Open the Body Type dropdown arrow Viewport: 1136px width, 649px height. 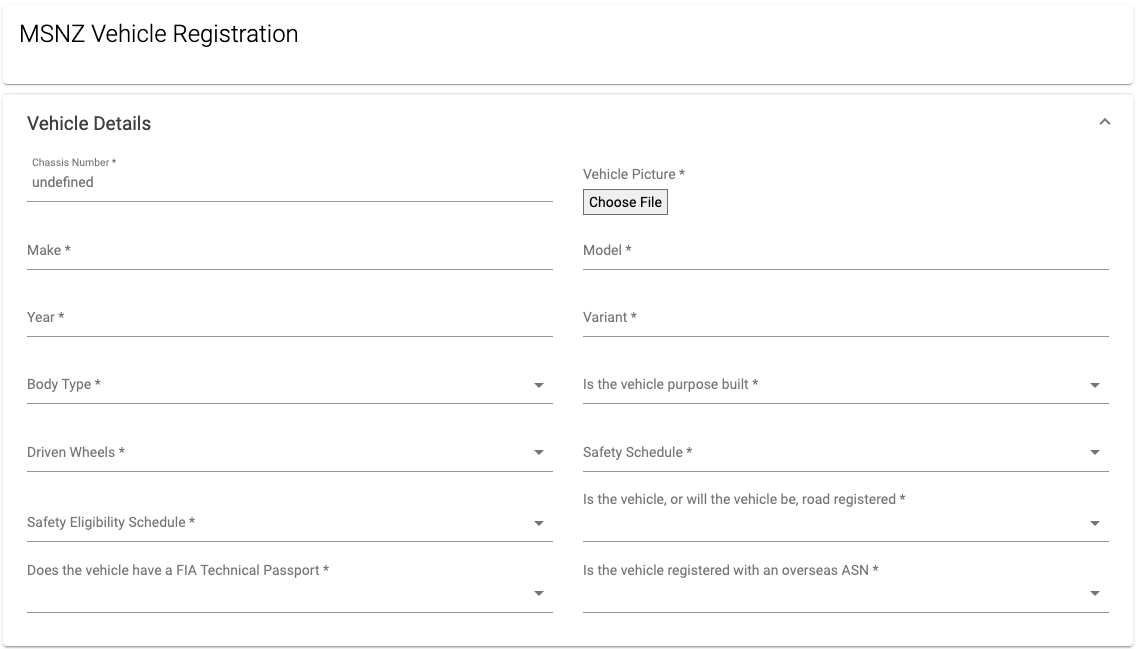coord(538,385)
